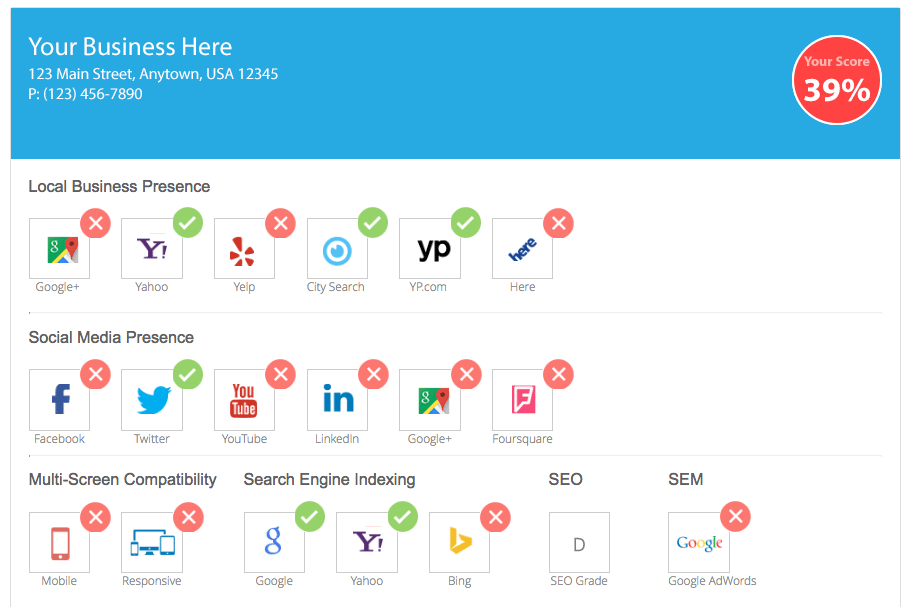
Task: Click the Yelp icon in Local Business Presence
Action: [244, 249]
